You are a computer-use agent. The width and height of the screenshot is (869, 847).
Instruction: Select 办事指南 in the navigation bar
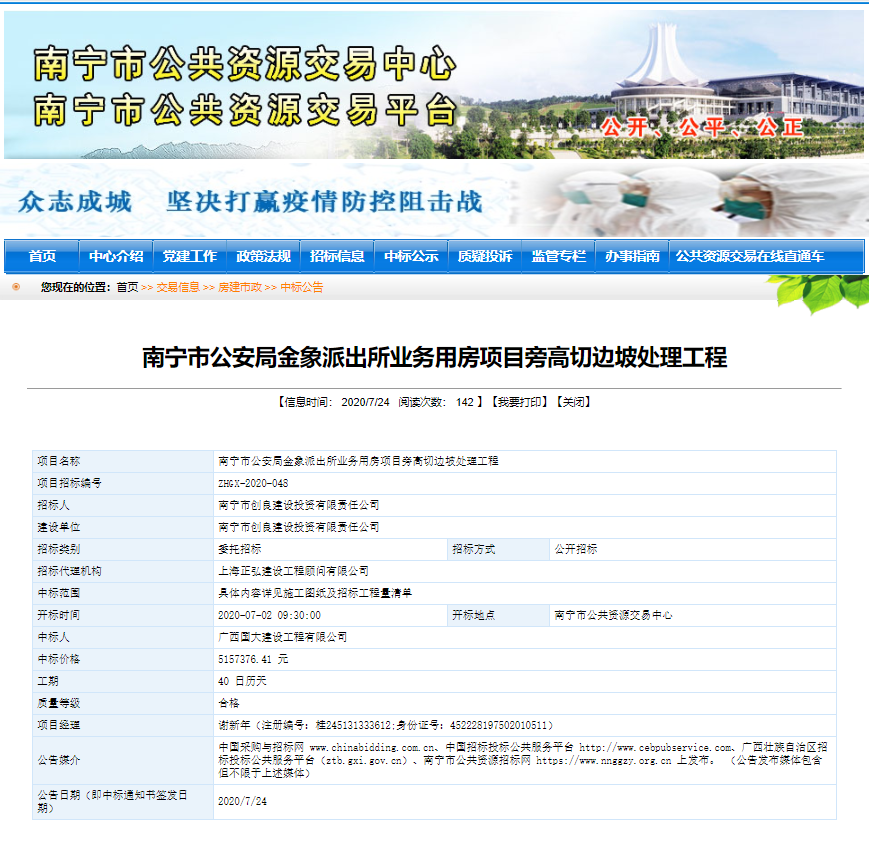coord(632,256)
